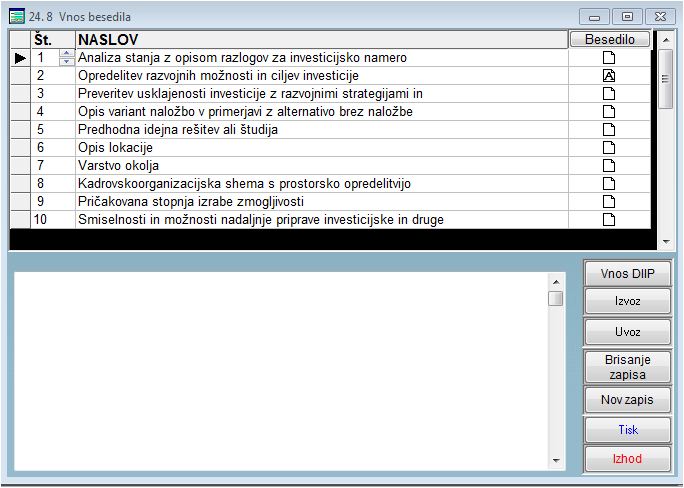The width and height of the screenshot is (684, 488).
Task: Click the Besedilo column header button
Action: [609, 40]
